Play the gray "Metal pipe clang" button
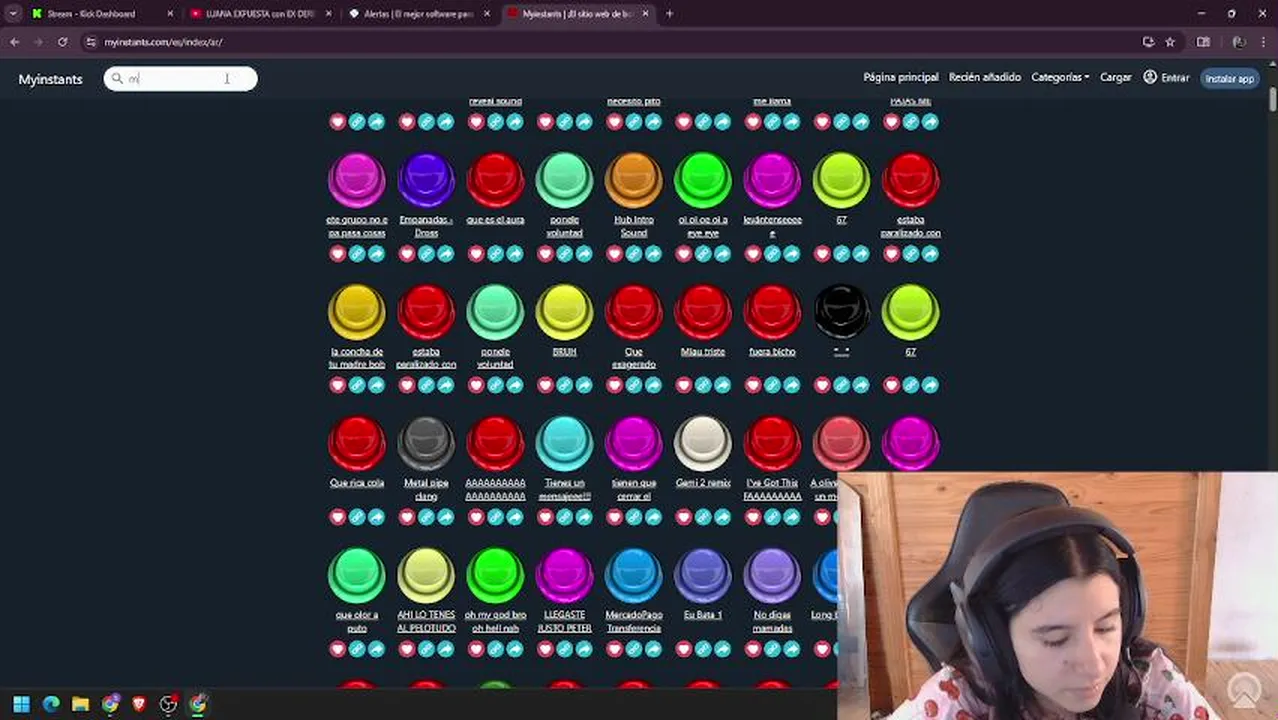 pyautogui.click(x=426, y=444)
